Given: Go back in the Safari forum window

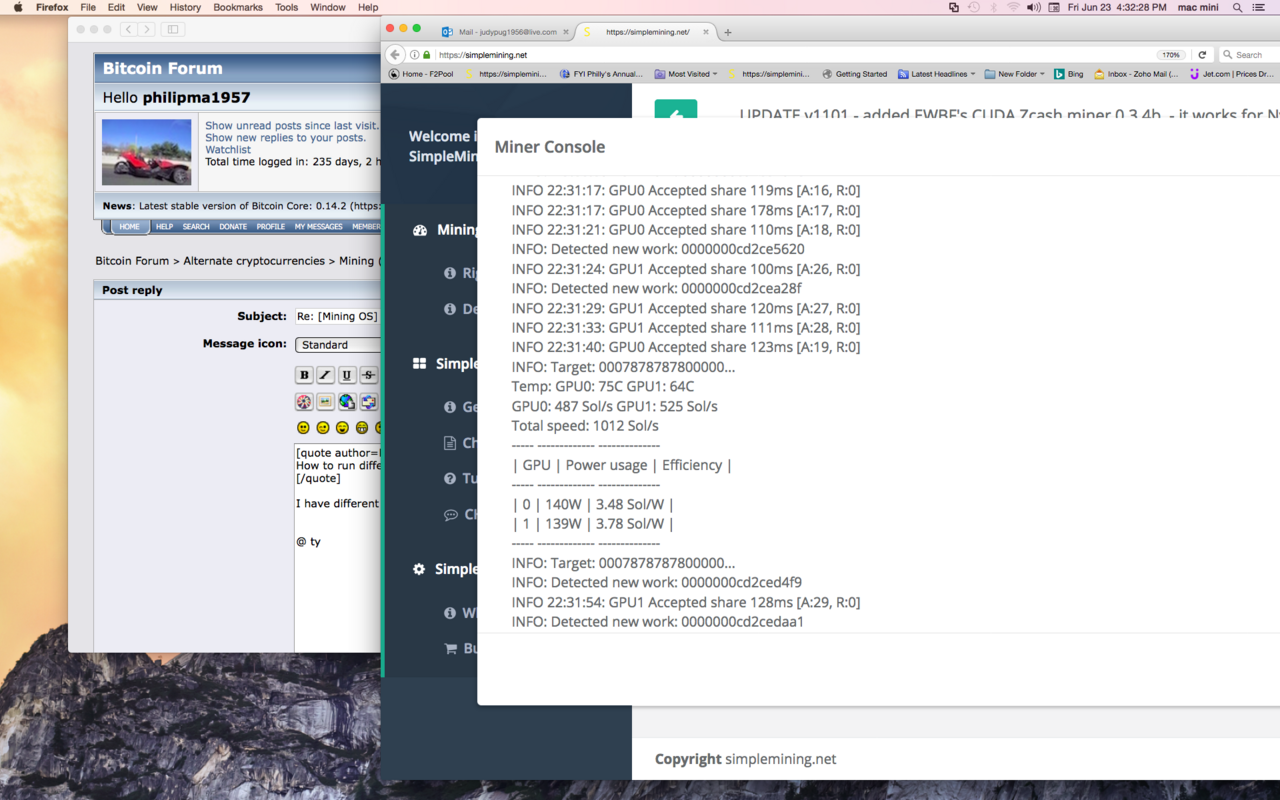Looking at the screenshot, I should (x=128, y=30).
